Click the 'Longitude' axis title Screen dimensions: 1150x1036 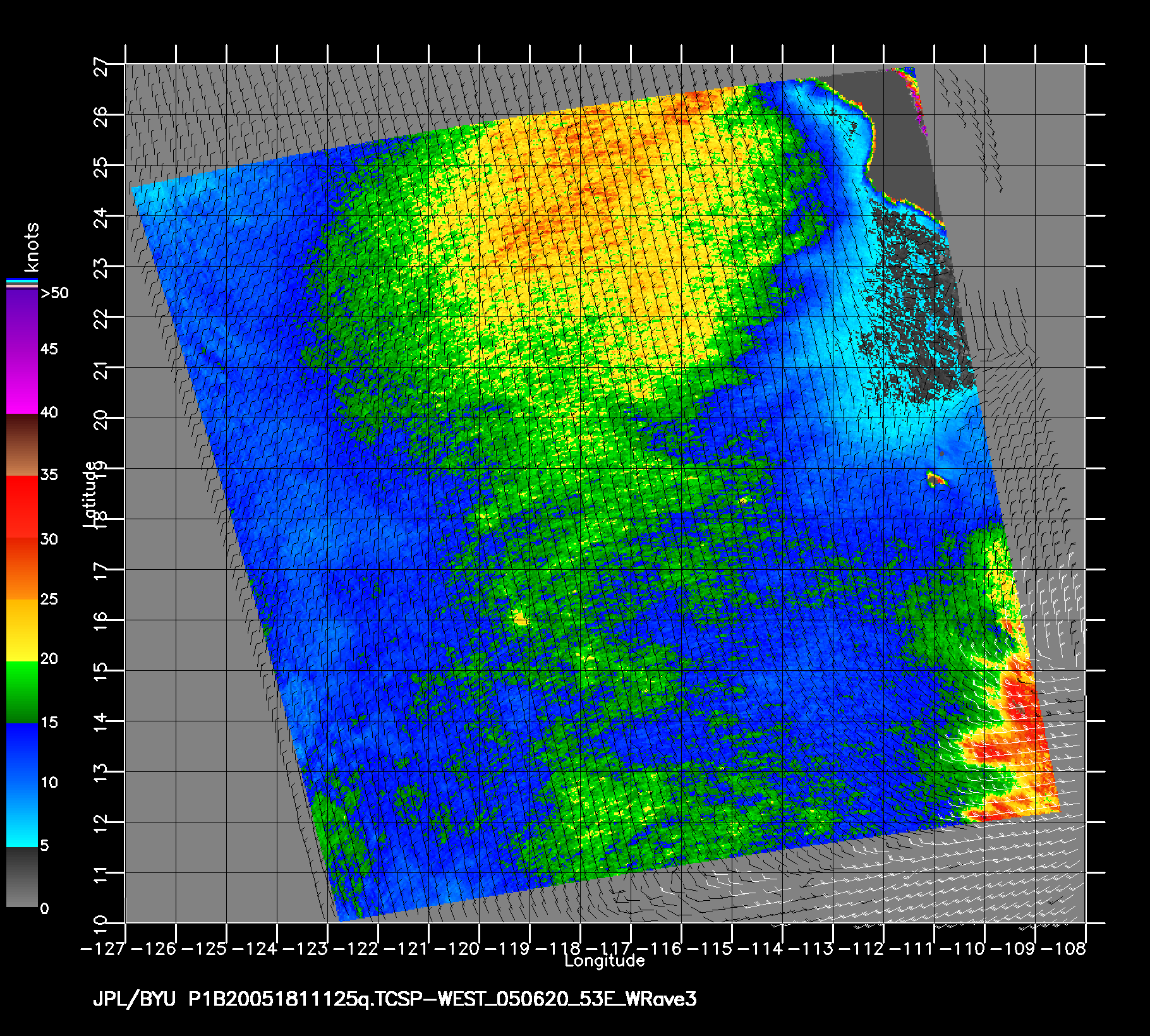[x=605, y=961]
